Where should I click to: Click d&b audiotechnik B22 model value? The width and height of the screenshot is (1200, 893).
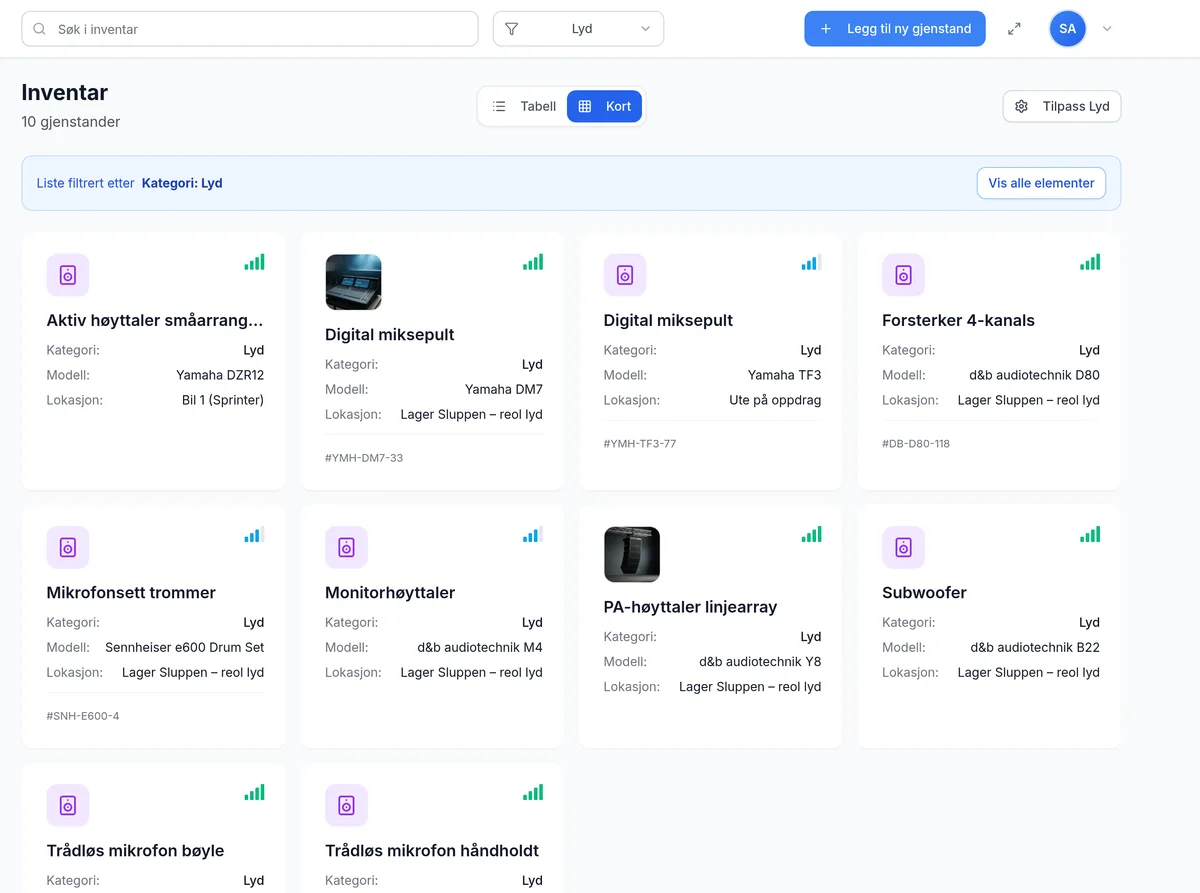1035,647
